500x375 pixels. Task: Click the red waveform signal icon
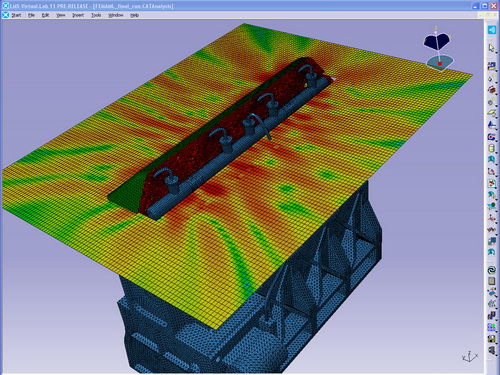pyautogui.click(x=491, y=230)
